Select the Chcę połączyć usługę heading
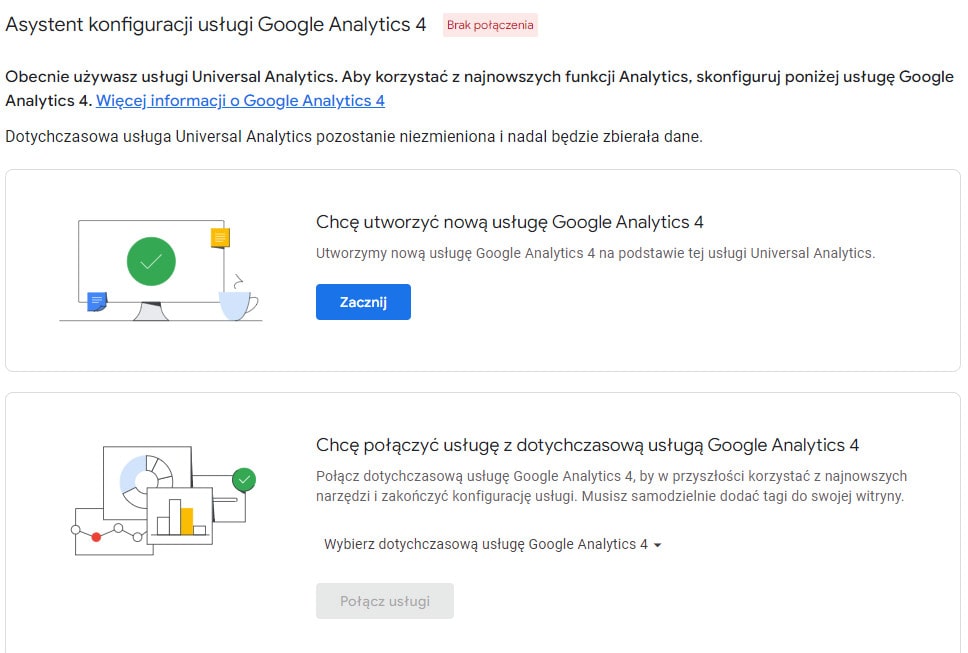The height and width of the screenshot is (653, 968). (587, 445)
